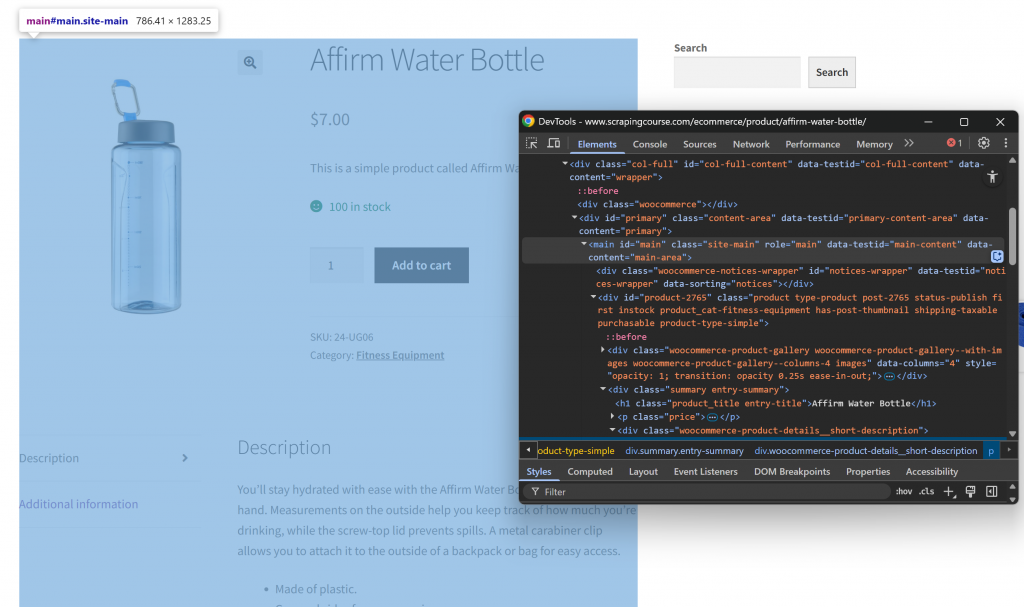Image resolution: width=1024 pixels, height=607 pixels.
Task: Close the DevTools window
Action: pos(1000,122)
